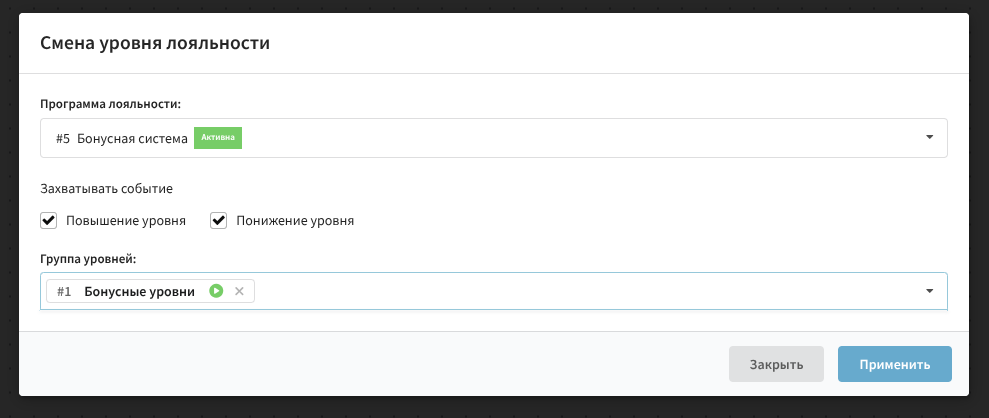This screenshot has width=989, height=418.
Task: Click the Захватывать событие section heading
Action: [107, 188]
